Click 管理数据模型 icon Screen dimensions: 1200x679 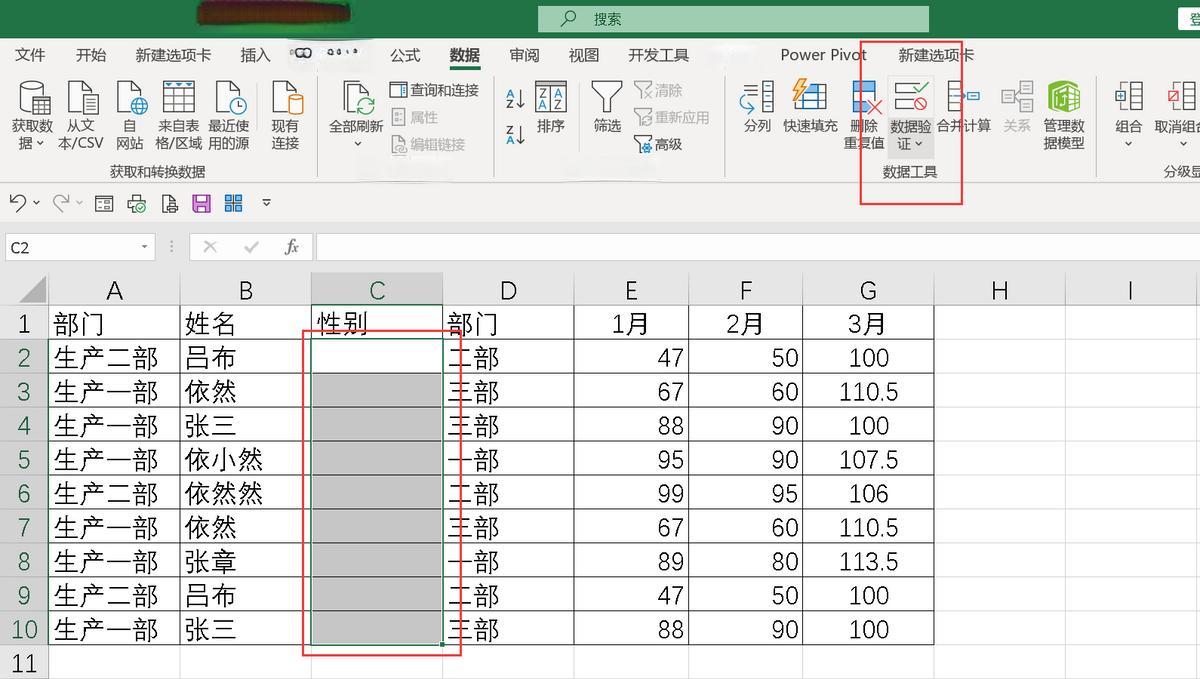tap(1064, 98)
